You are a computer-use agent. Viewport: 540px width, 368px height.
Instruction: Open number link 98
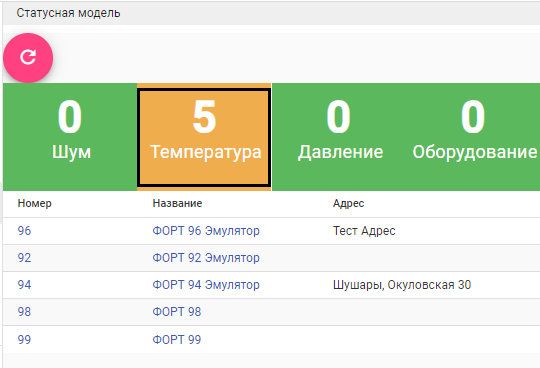[x=24, y=312]
